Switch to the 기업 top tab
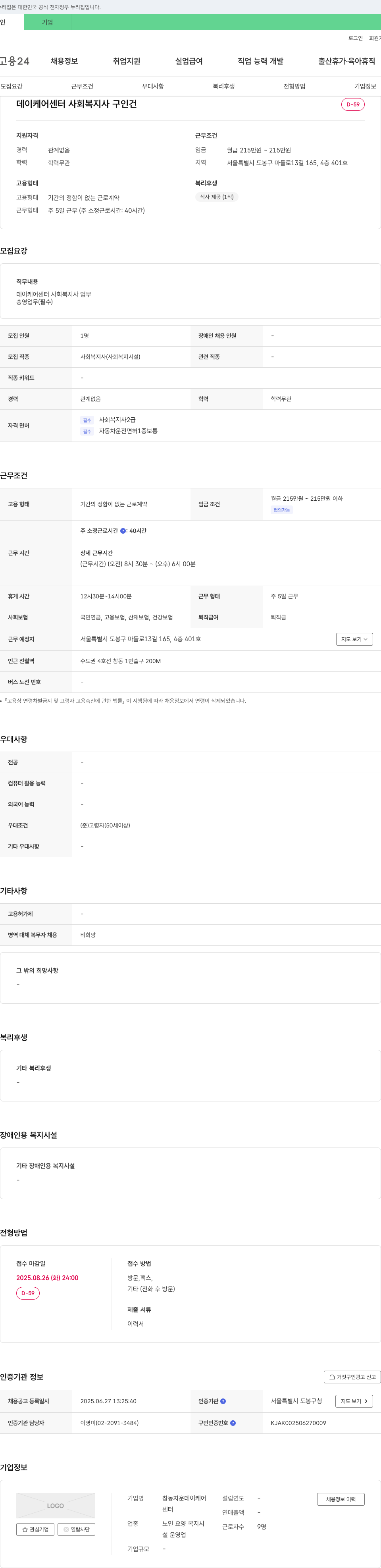Image resolution: width=381 pixels, height=1568 pixels. 48,23
